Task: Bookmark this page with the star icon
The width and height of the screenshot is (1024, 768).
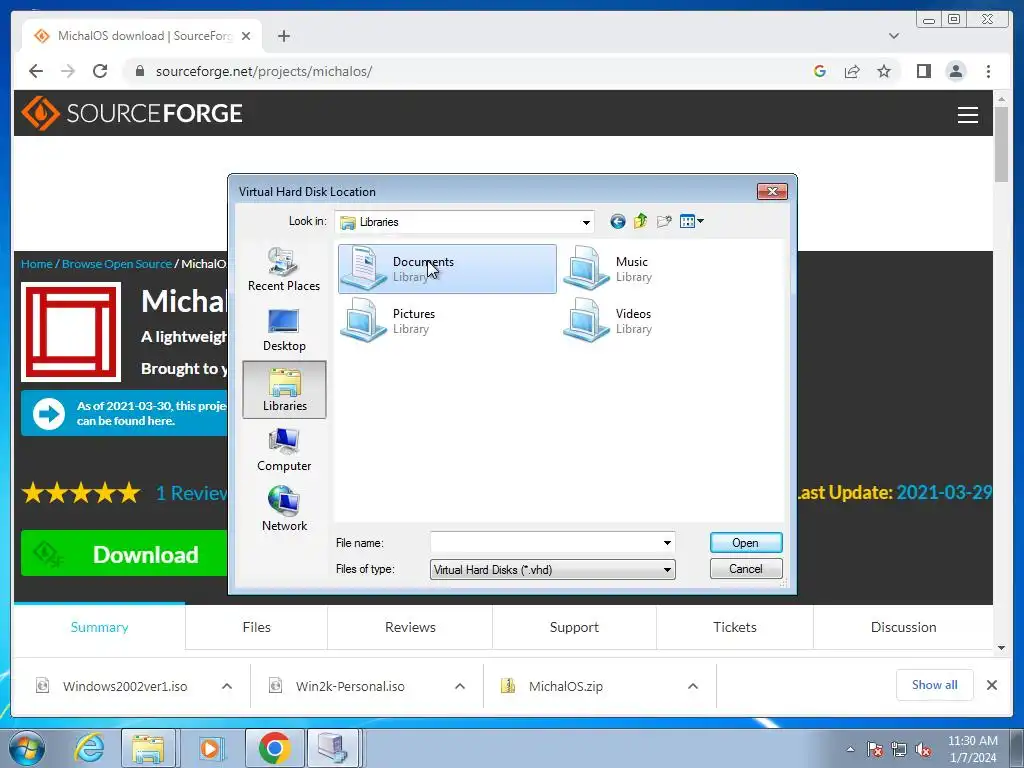Action: [884, 71]
